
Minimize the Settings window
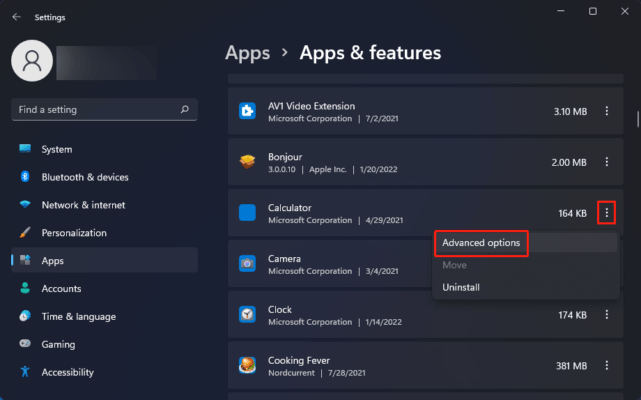pyautogui.click(x=561, y=11)
